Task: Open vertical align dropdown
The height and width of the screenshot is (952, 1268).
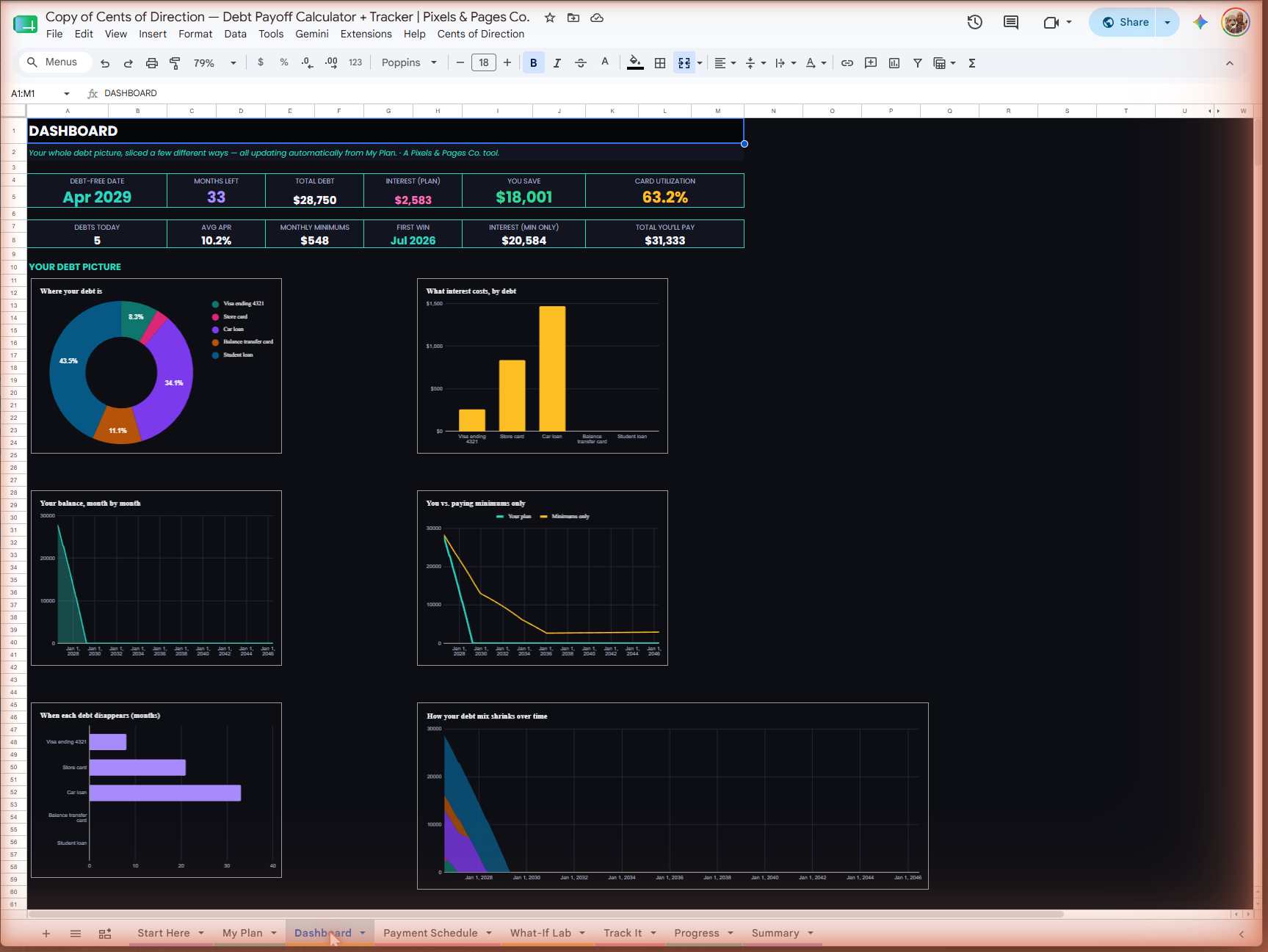Action: pos(756,63)
